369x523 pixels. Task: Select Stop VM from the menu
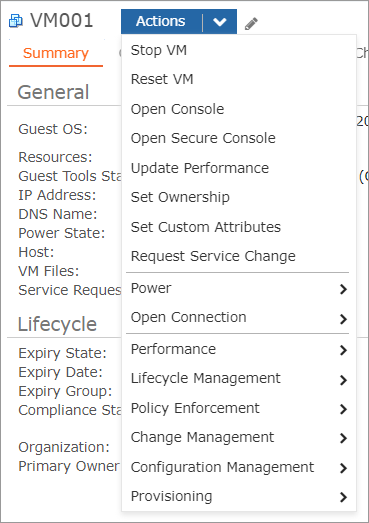(x=239, y=50)
